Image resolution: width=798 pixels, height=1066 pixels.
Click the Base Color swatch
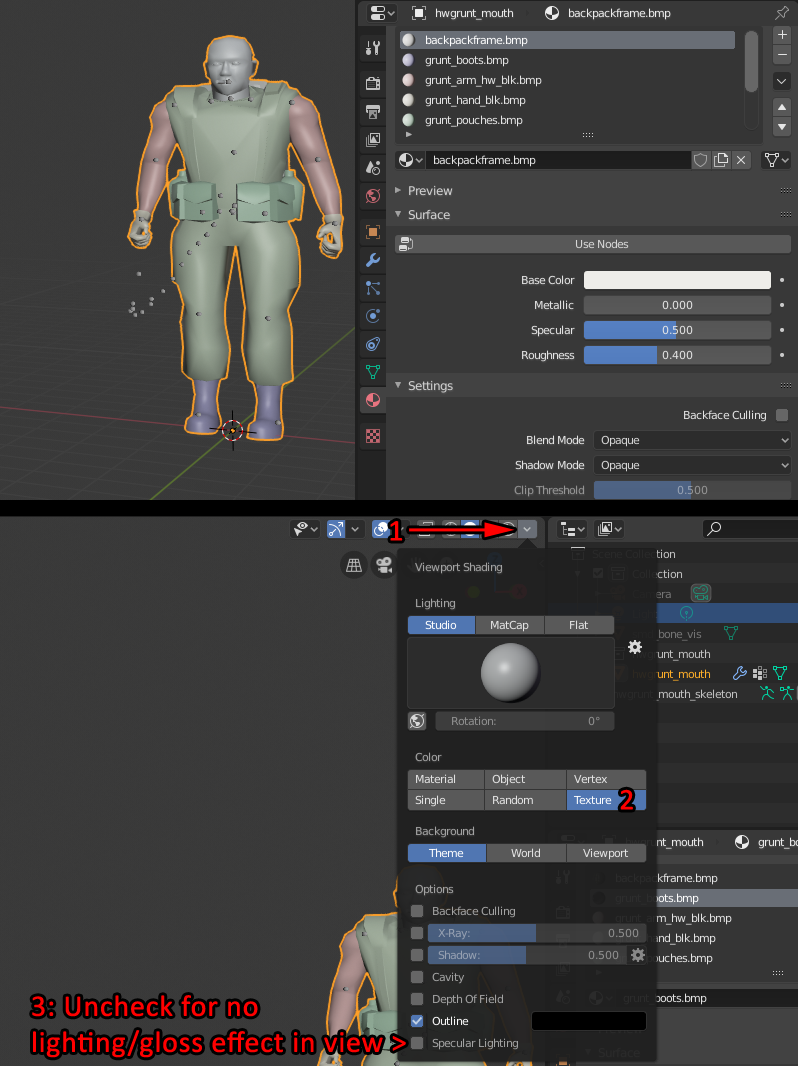click(x=677, y=280)
